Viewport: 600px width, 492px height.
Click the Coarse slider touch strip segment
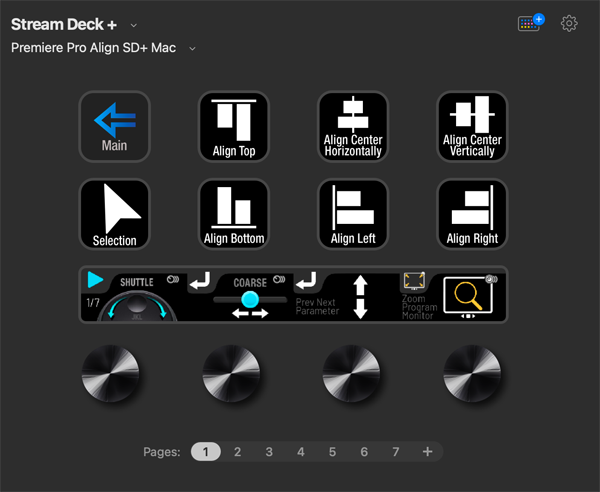[x=240, y=295]
